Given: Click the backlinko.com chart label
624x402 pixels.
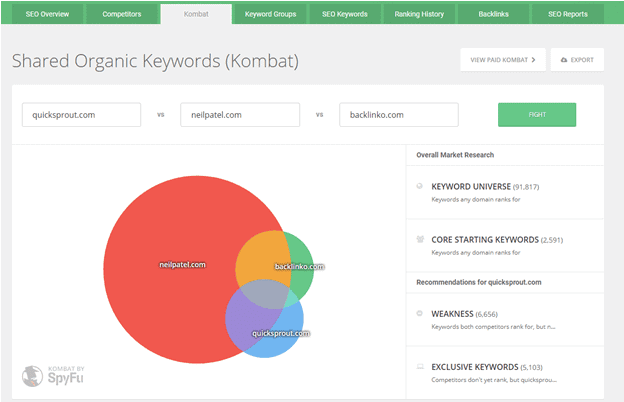Looking at the screenshot, I should click(x=300, y=267).
